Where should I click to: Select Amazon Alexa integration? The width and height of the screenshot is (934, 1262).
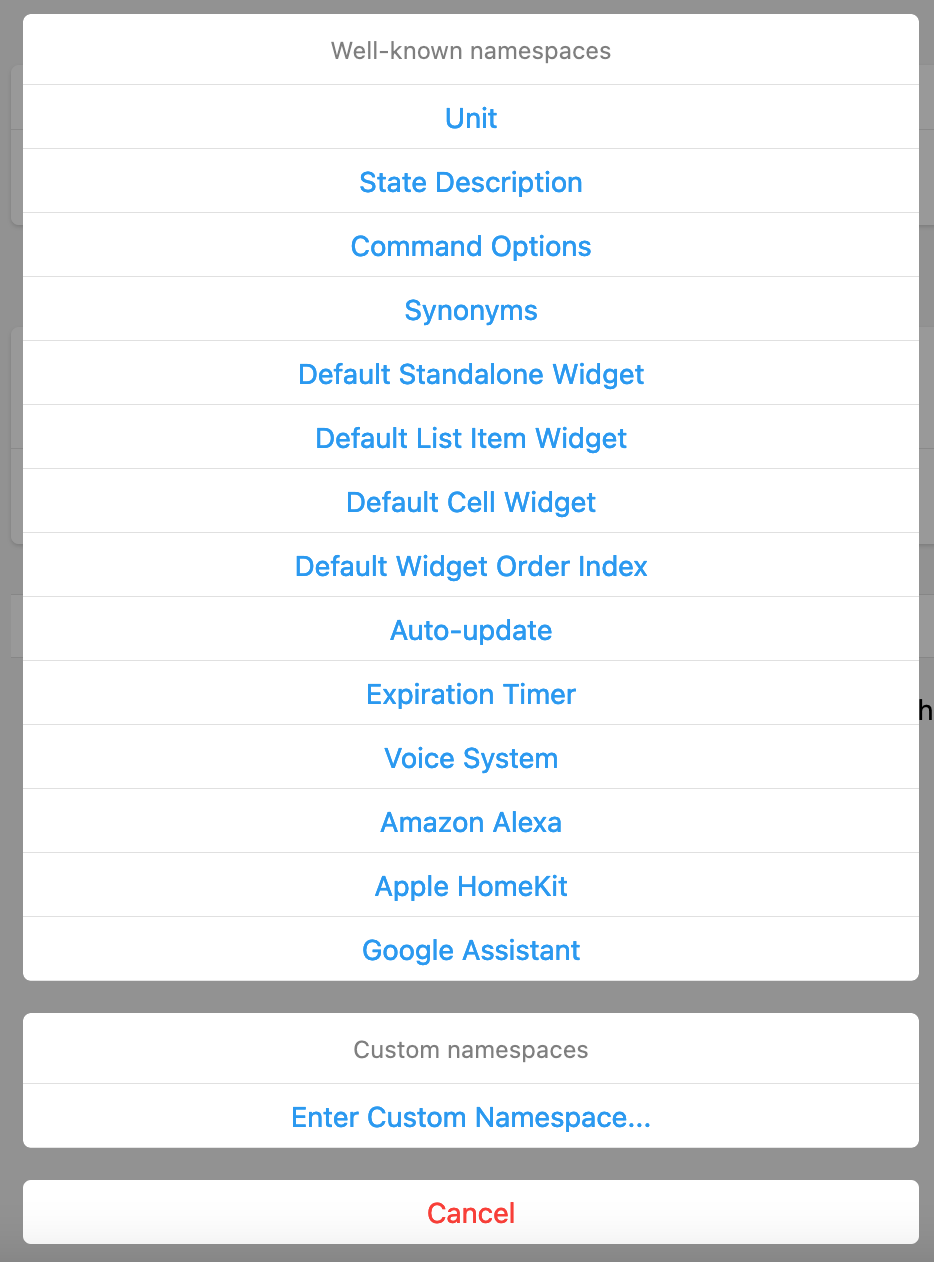point(471,822)
